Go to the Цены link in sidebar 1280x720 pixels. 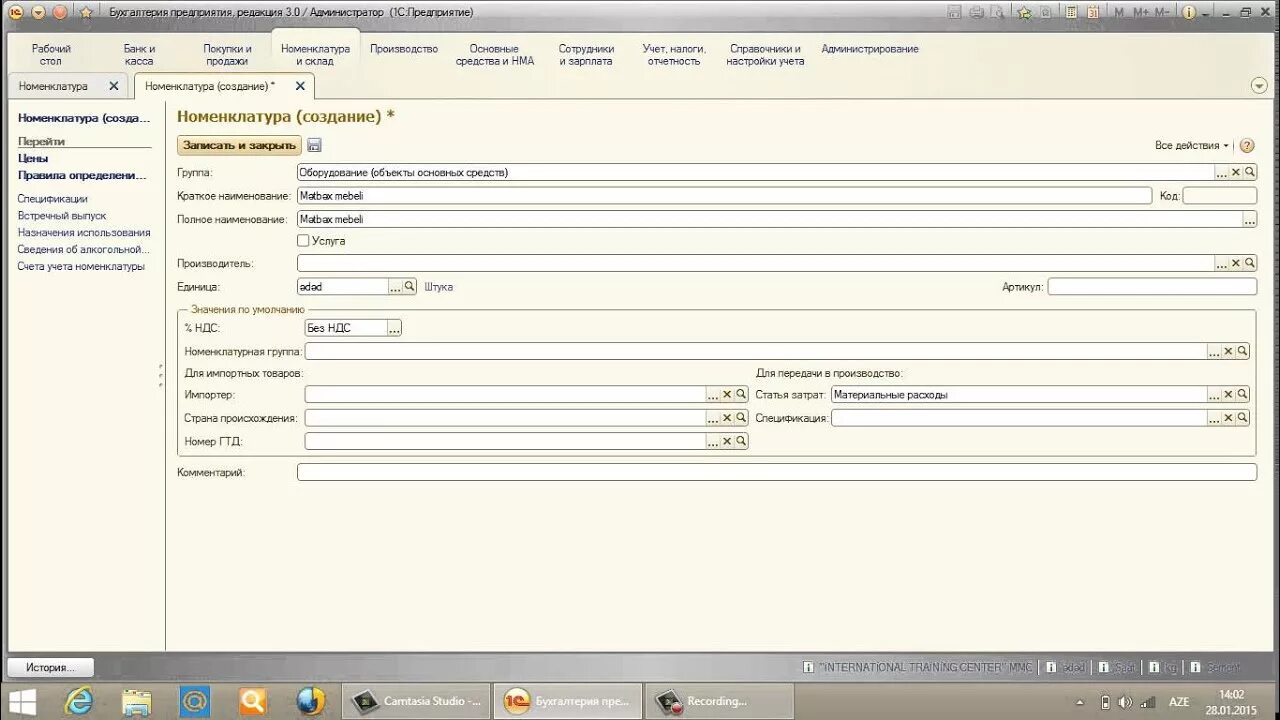(33, 158)
